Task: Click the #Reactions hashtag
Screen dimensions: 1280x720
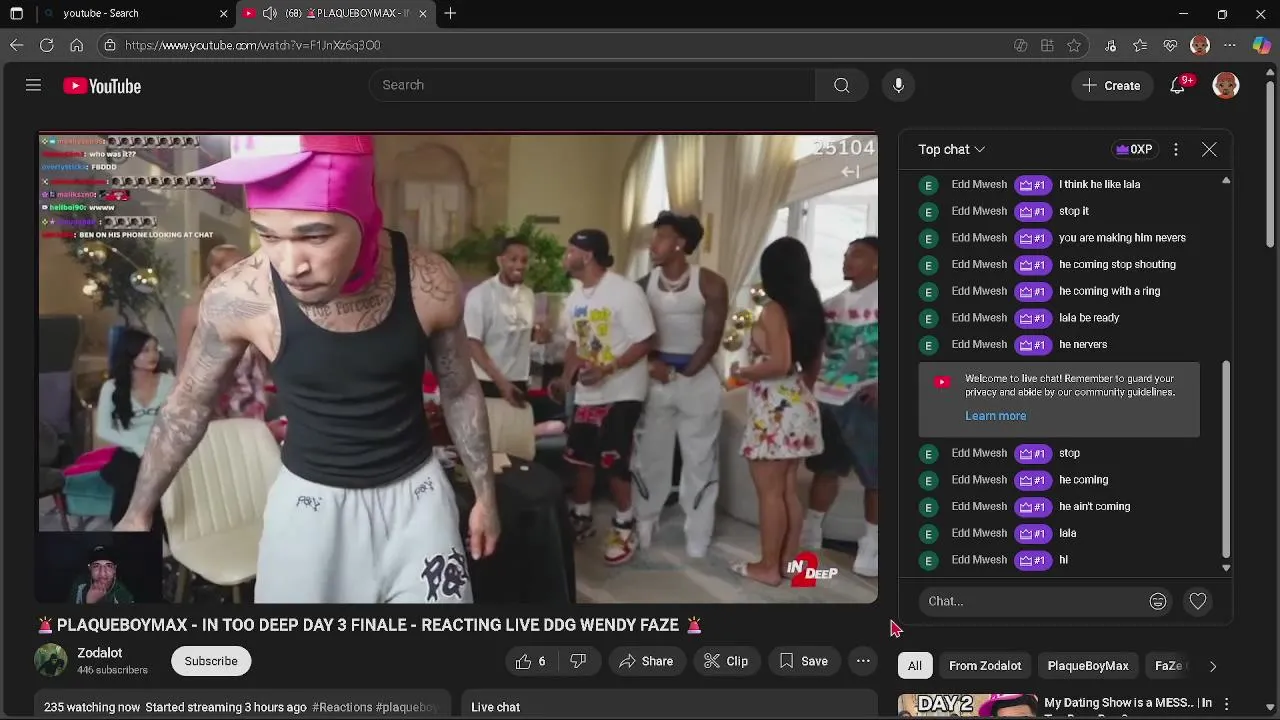Action: pos(342,707)
